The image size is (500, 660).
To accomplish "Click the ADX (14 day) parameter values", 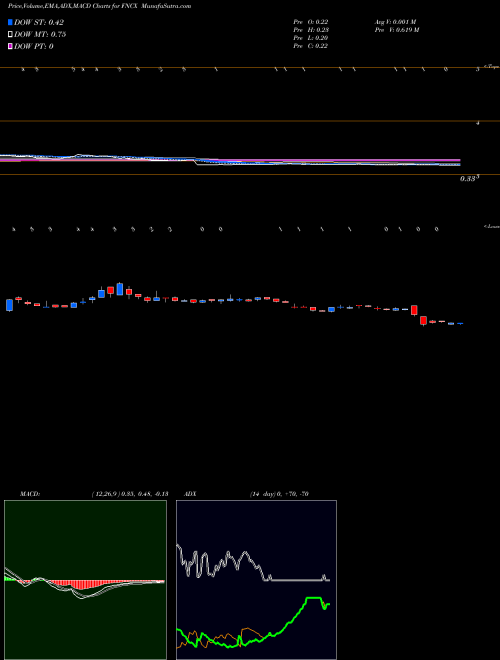I will pos(278,494).
